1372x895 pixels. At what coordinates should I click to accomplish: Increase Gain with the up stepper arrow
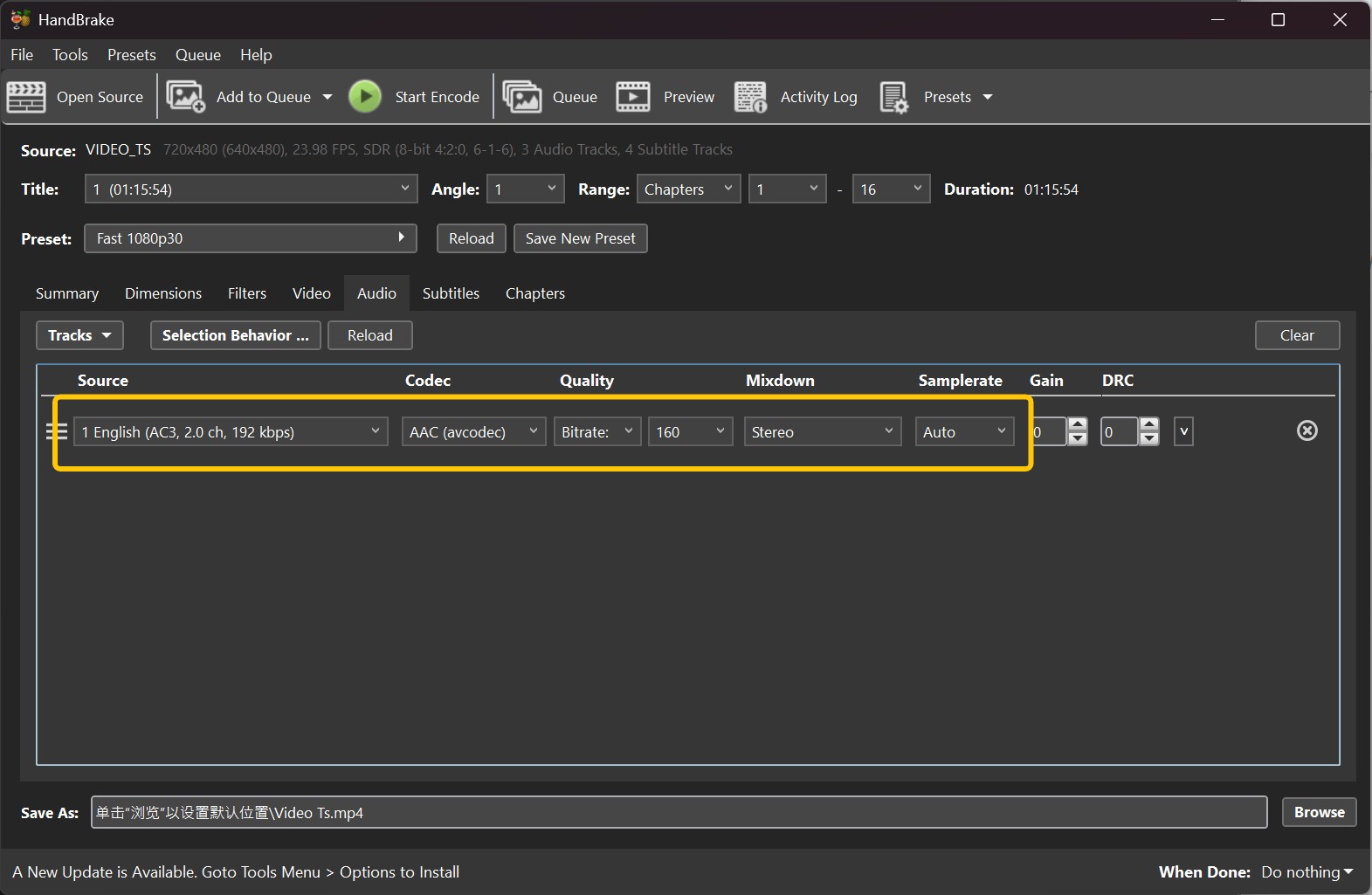click(x=1078, y=424)
